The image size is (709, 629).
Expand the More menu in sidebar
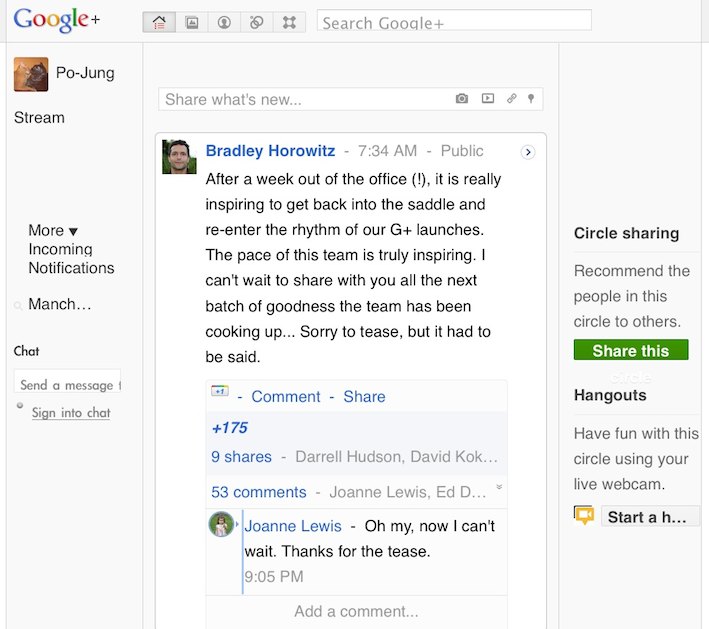[53, 231]
